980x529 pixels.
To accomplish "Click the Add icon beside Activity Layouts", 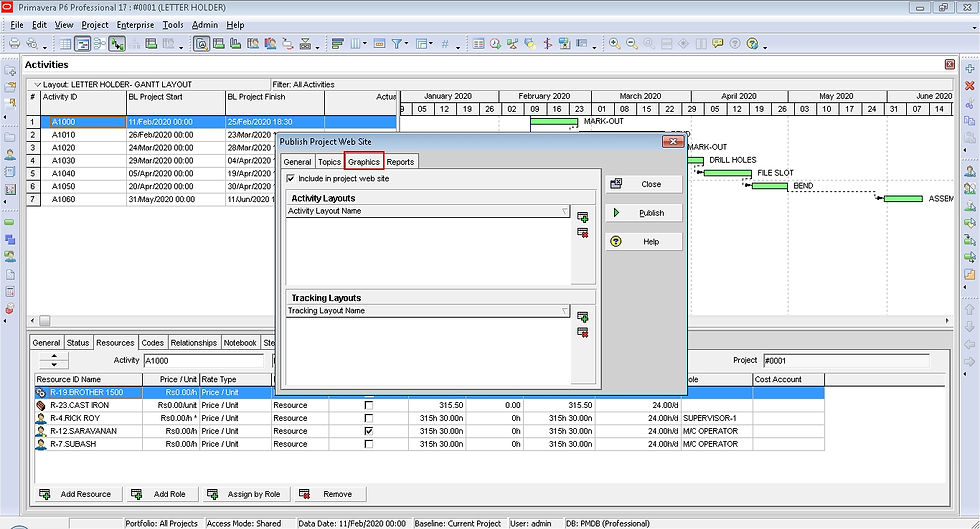I will point(582,217).
